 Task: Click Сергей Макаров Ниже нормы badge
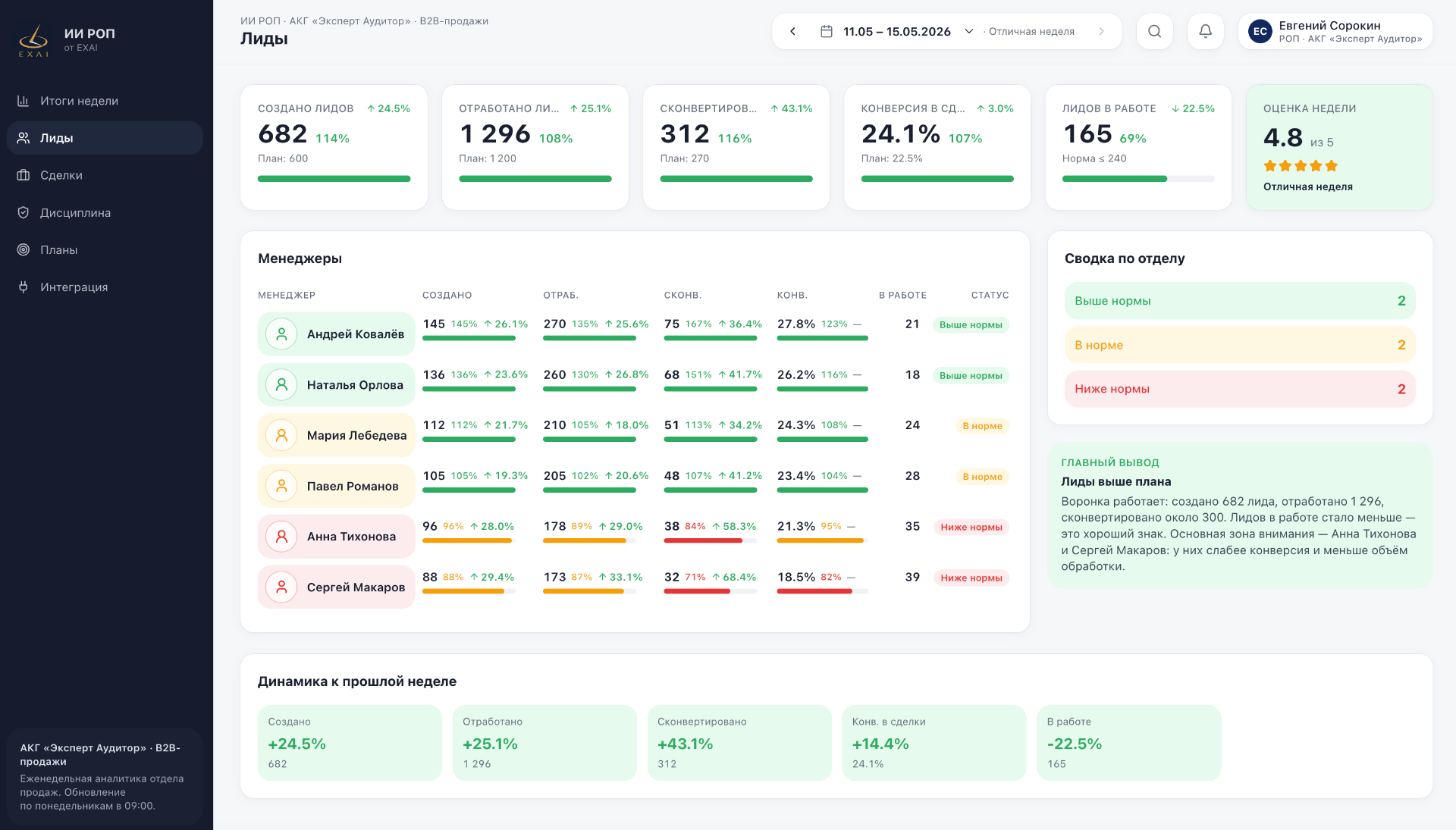tap(971, 578)
